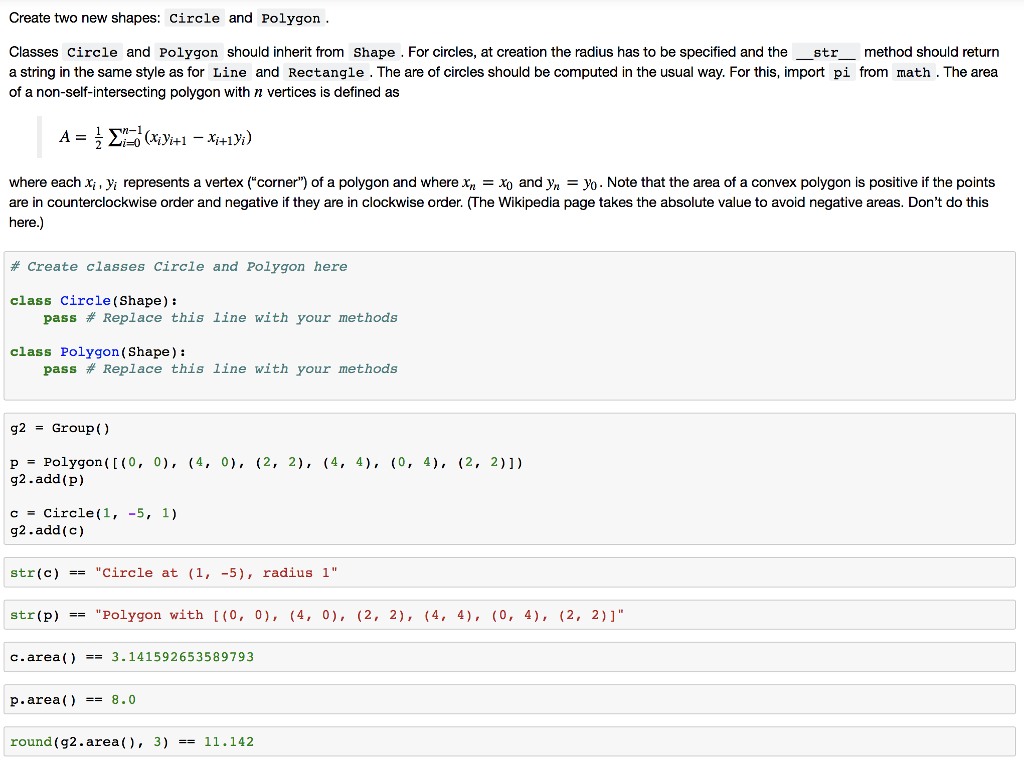Click the area formula for polygon A

(155, 135)
